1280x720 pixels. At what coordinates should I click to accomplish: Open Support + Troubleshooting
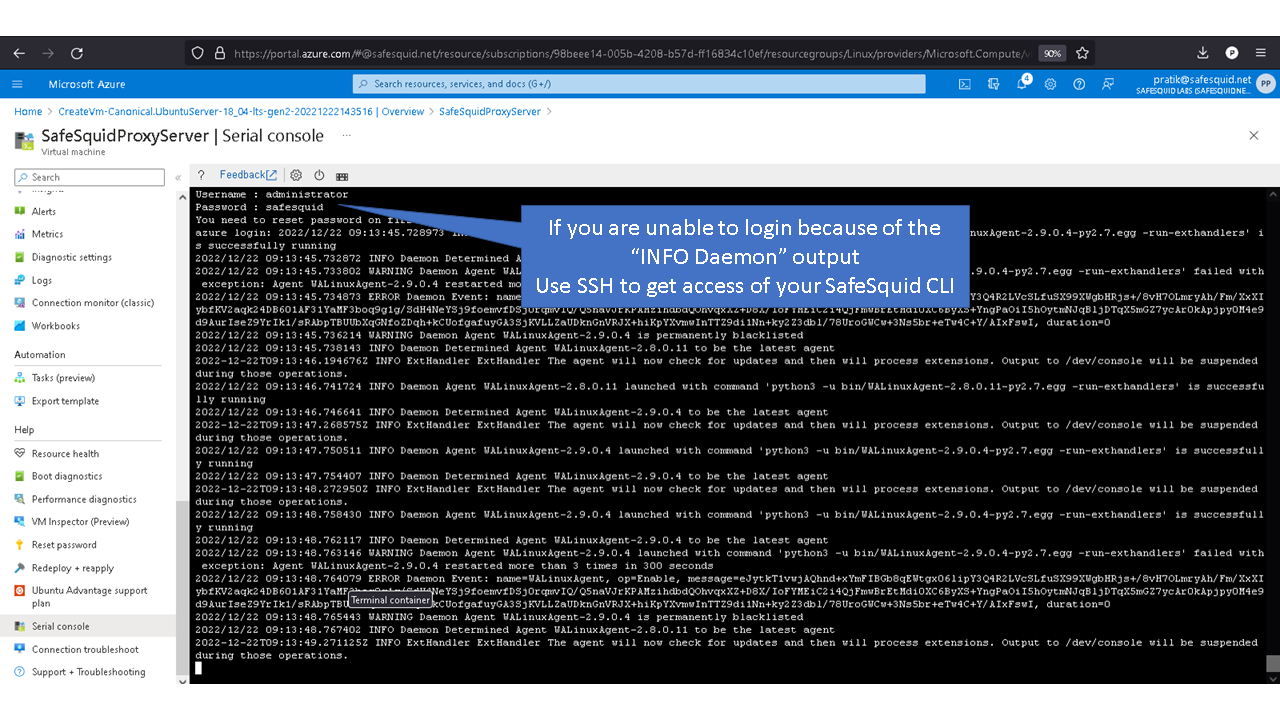[88, 672]
